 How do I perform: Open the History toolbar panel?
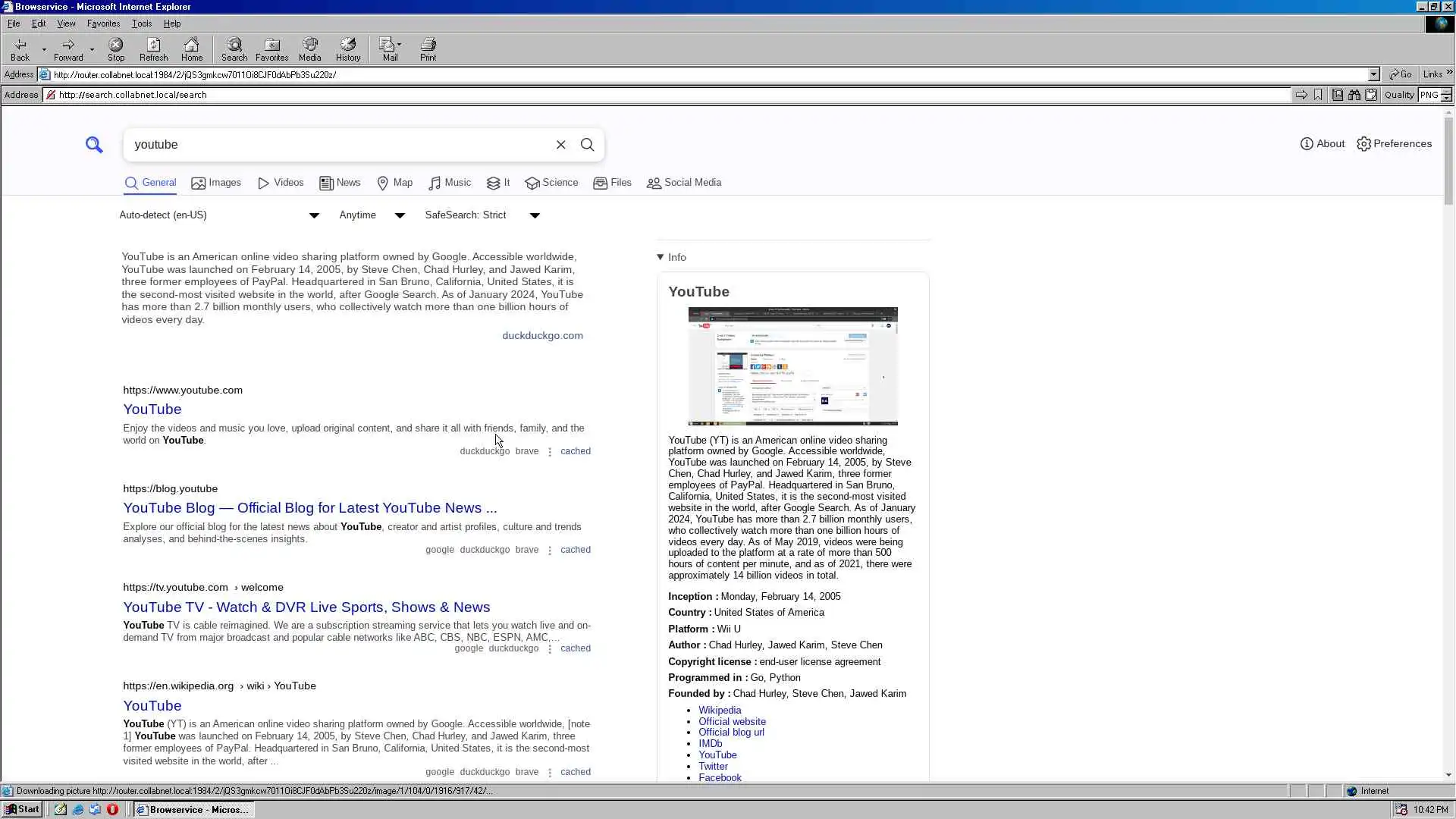click(x=347, y=49)
